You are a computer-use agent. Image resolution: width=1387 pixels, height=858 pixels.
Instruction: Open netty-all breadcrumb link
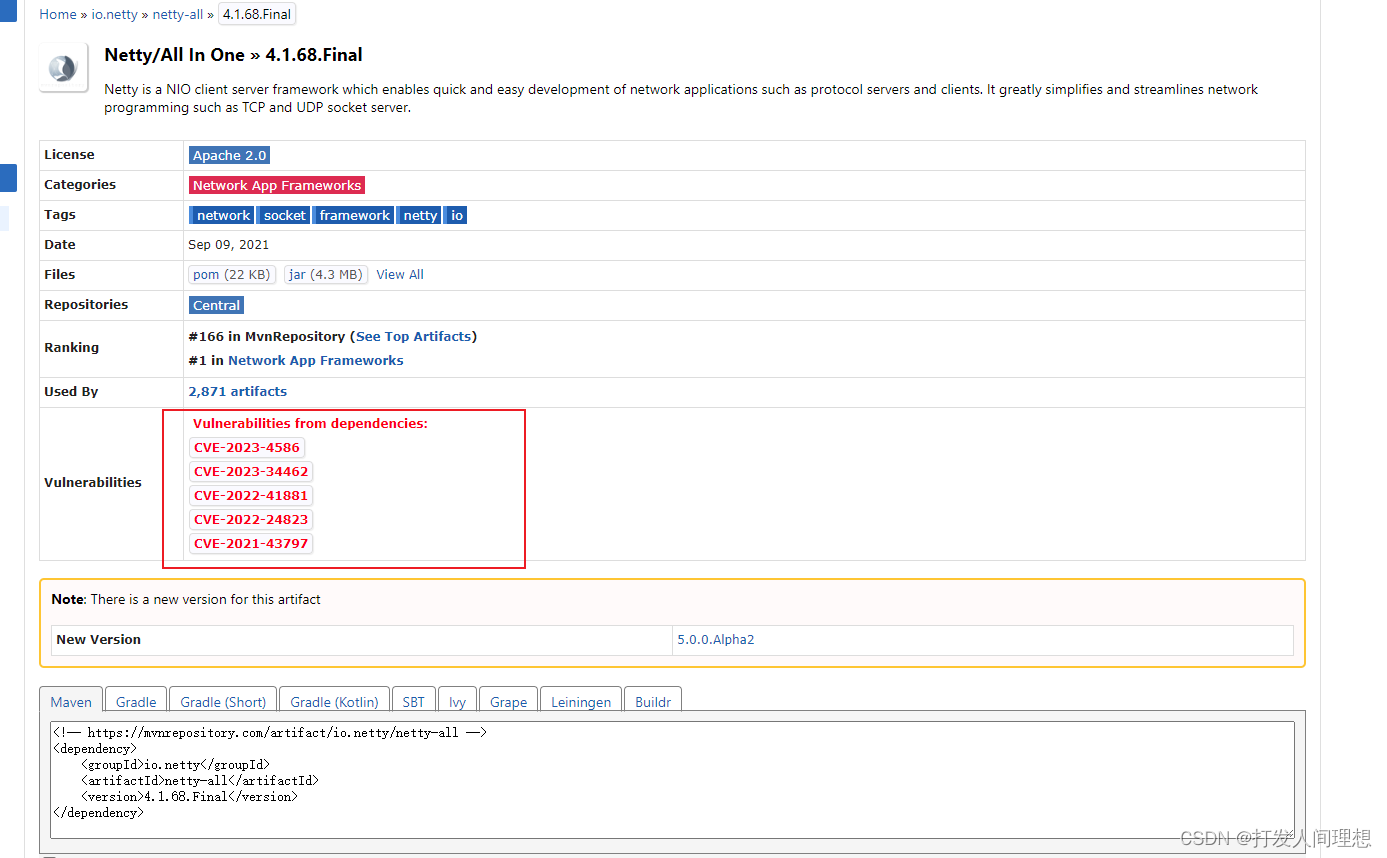coord(177,15)
